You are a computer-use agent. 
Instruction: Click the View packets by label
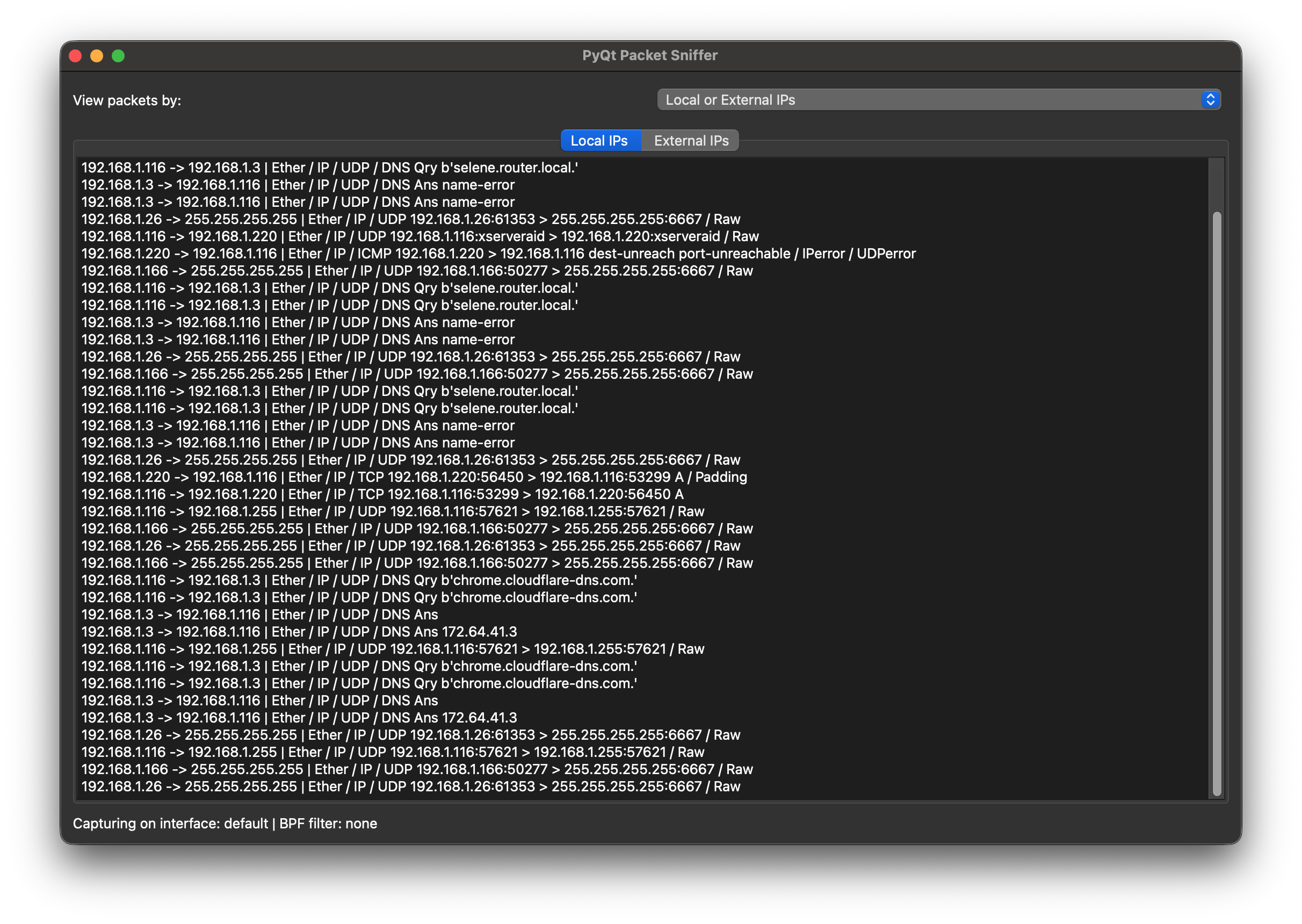coord(127,100)
